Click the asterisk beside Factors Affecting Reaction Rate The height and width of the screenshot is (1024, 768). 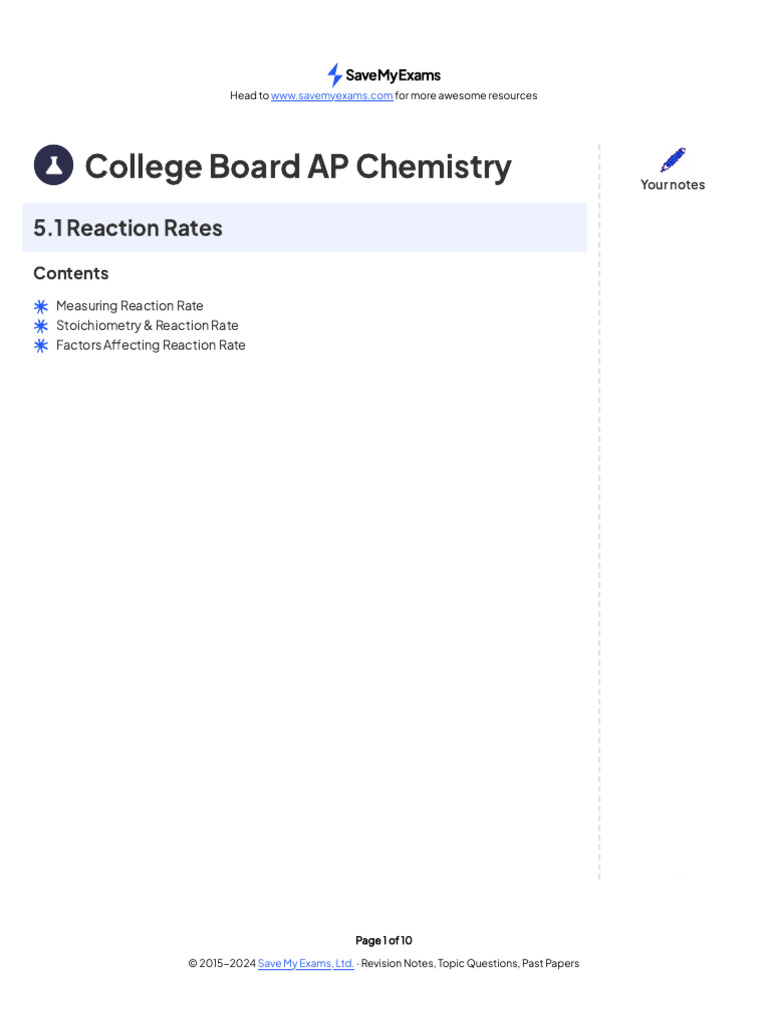coord(41,345)
